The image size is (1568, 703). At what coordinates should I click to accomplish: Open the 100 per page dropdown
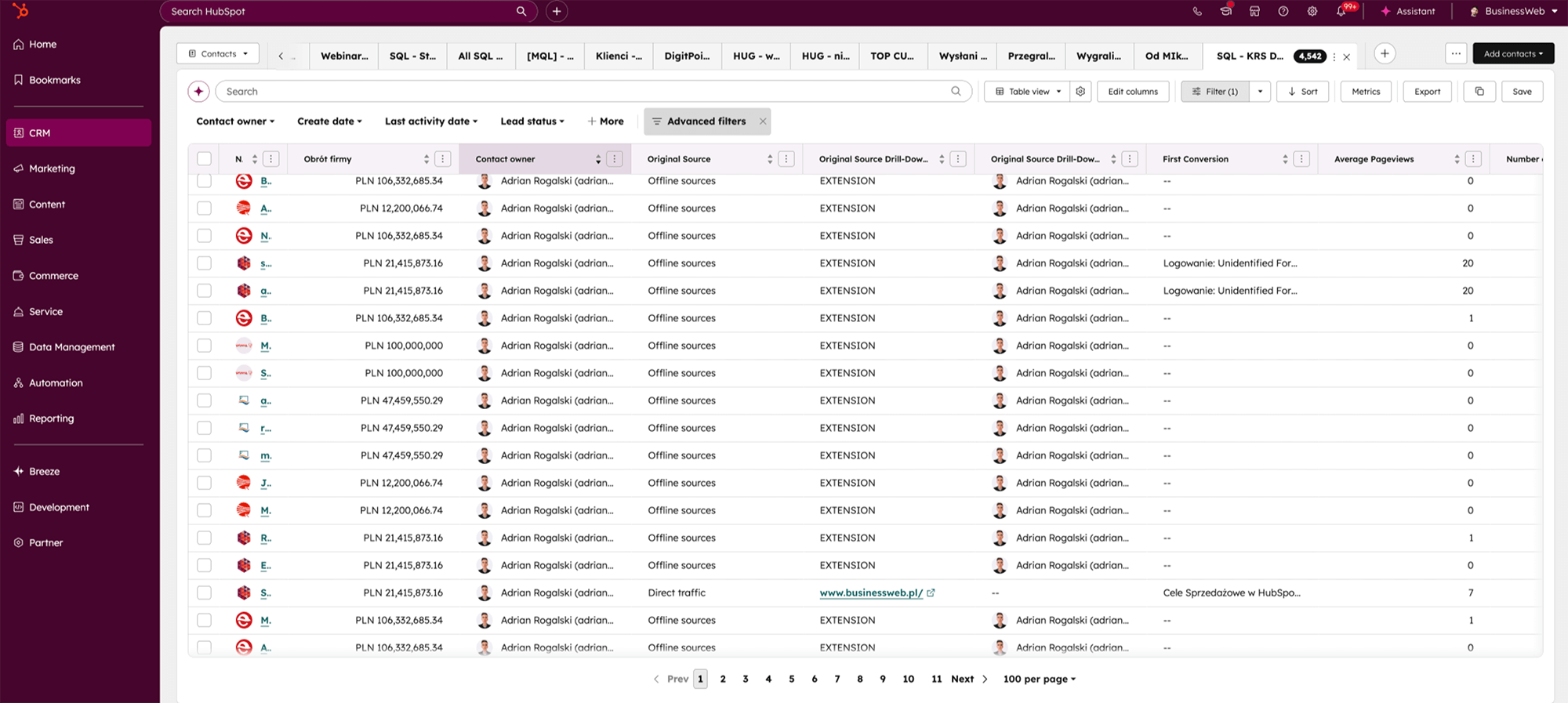tap(1039, 679)
